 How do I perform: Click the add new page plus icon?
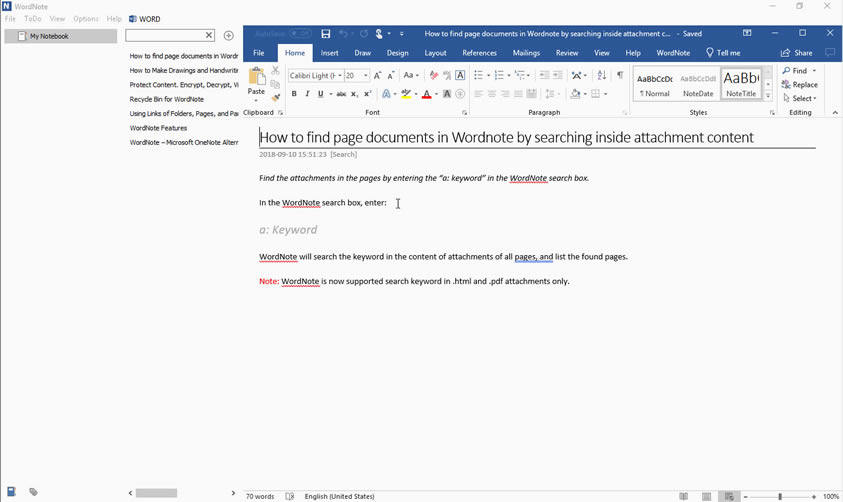[x=229, y=36]
